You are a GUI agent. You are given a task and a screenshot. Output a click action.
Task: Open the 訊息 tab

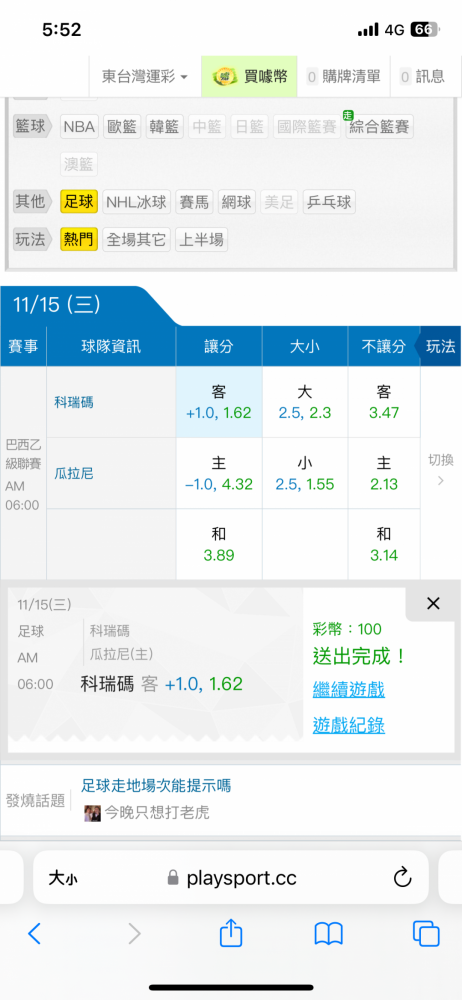tap(422, 77)
